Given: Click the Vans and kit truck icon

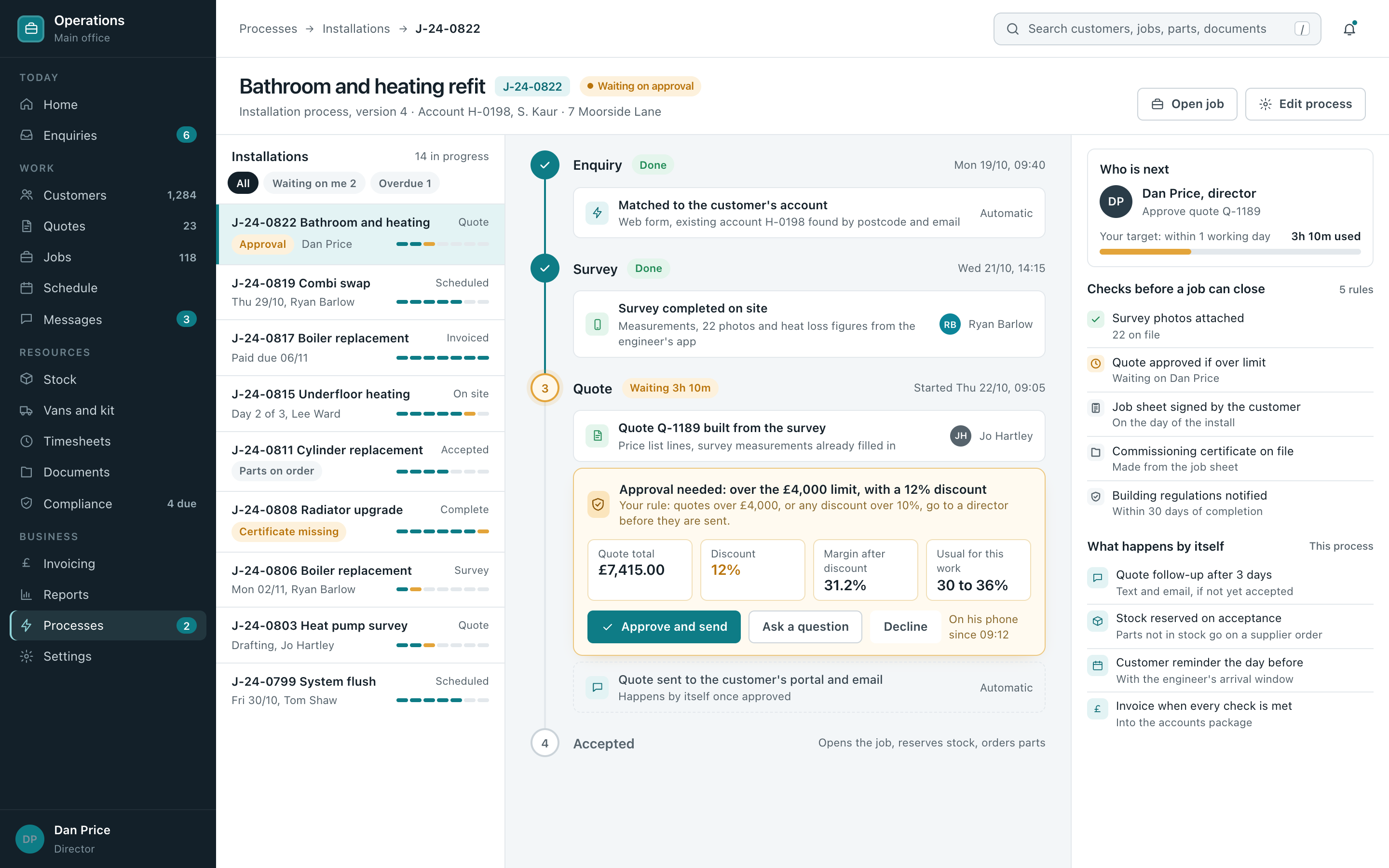Looking at the screenshot, I should click(x=27, y=410).
